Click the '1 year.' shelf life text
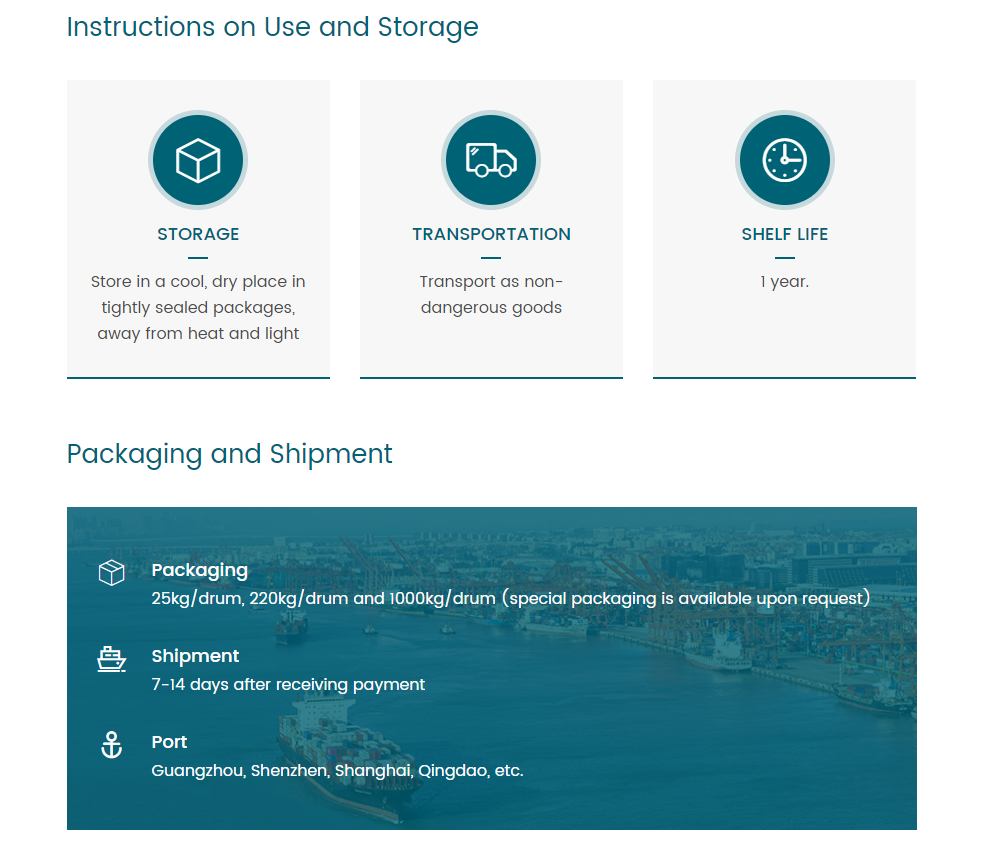The image size is (982, 856). 784,282
